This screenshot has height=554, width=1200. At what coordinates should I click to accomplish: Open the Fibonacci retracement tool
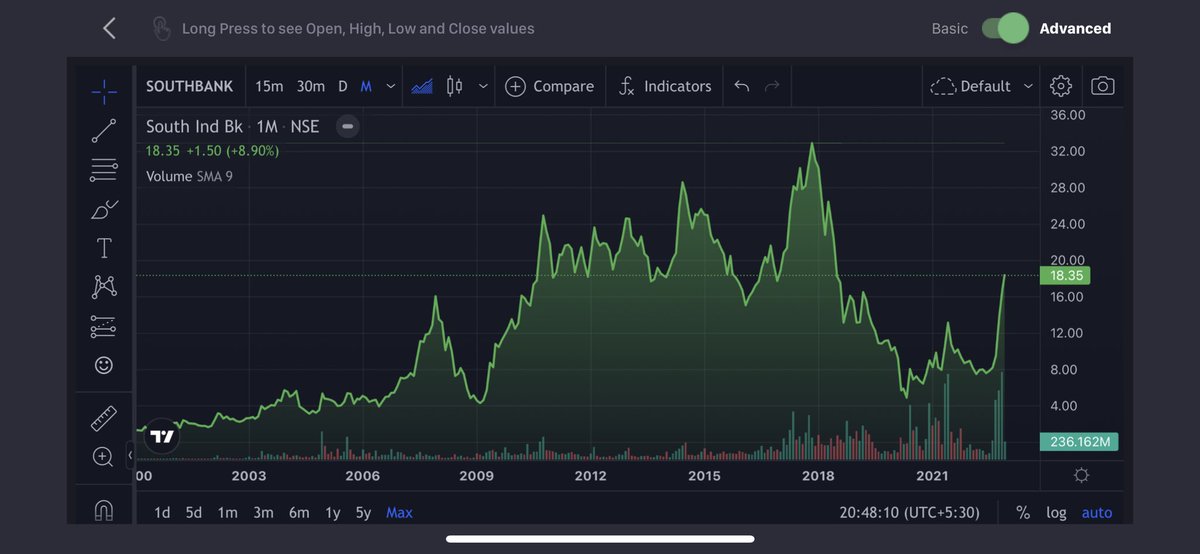104,170
